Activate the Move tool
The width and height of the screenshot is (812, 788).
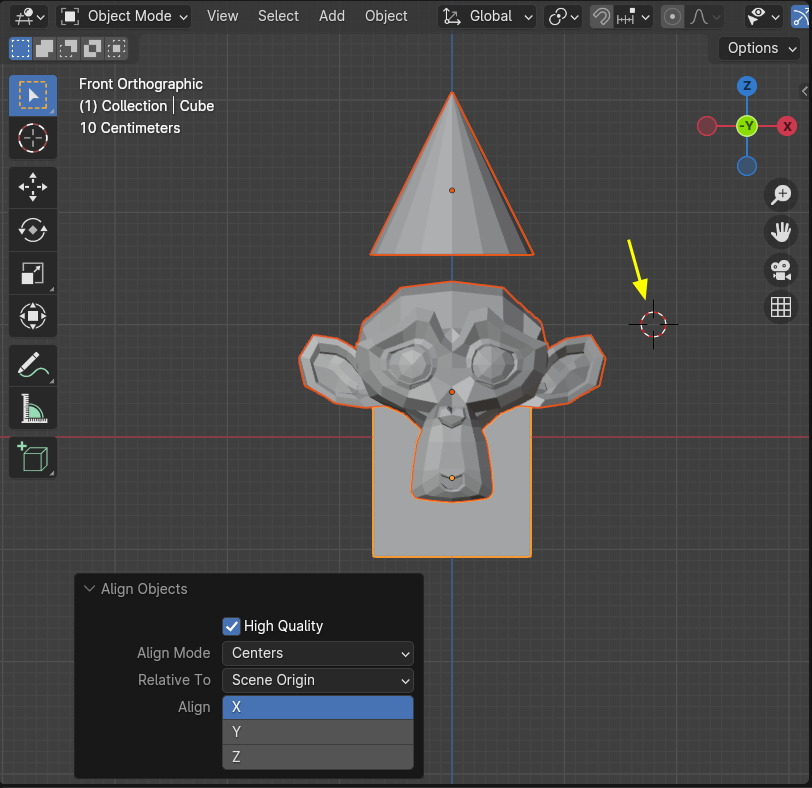click(x=33, y=187)
